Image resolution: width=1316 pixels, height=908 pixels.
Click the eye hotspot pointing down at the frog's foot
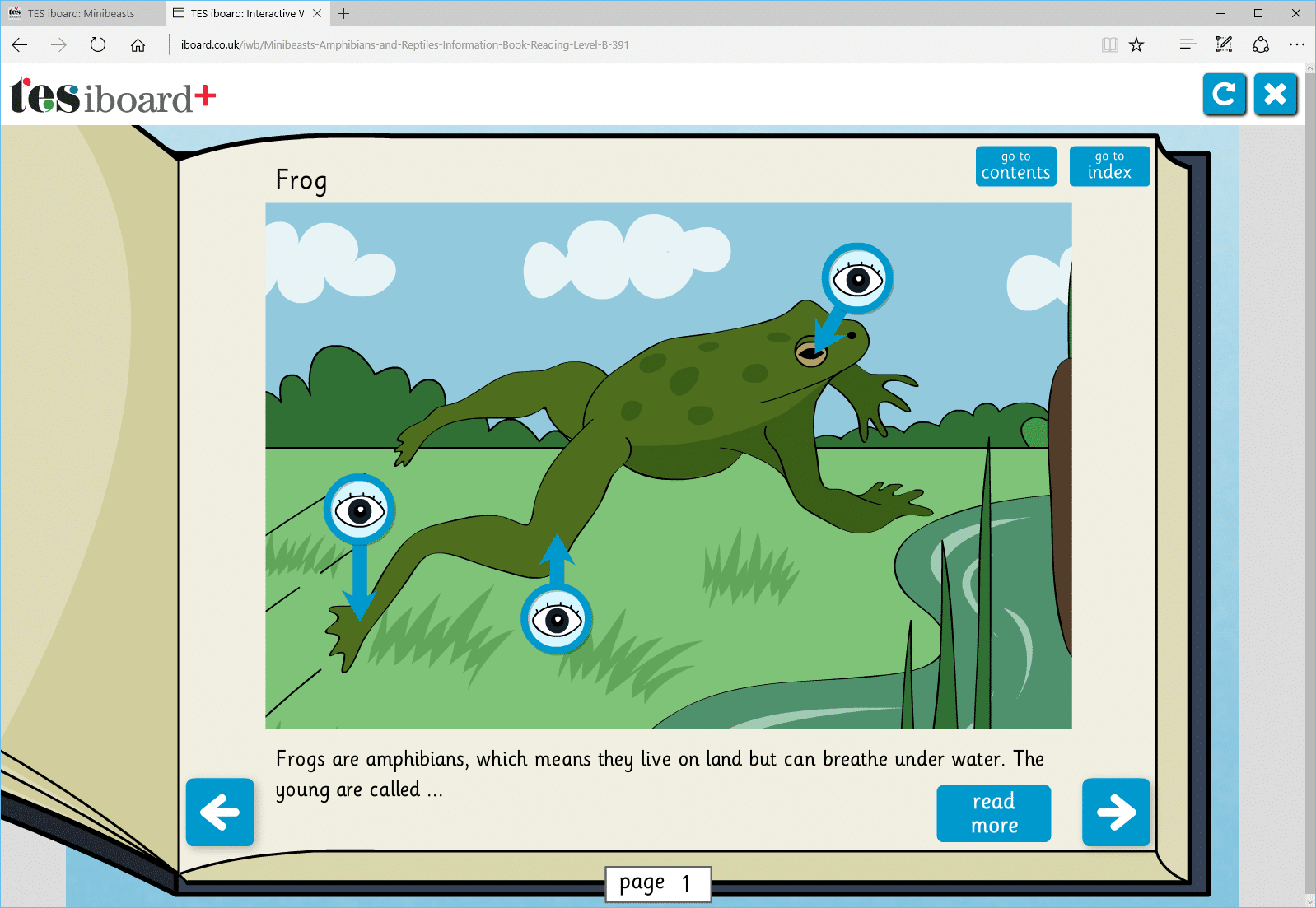coord(360,510)
